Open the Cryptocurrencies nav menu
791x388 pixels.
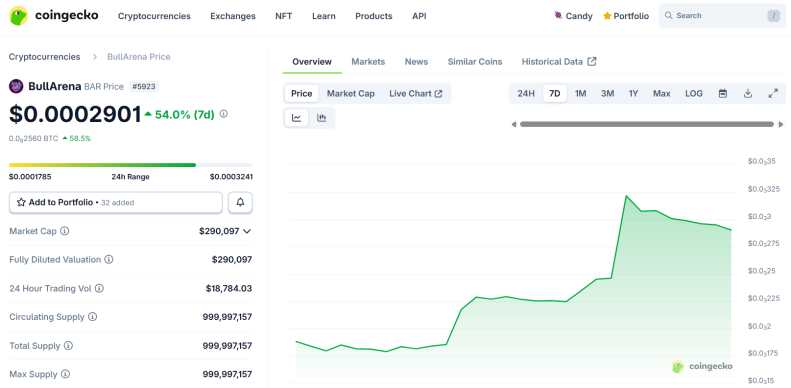coord(154,16)
